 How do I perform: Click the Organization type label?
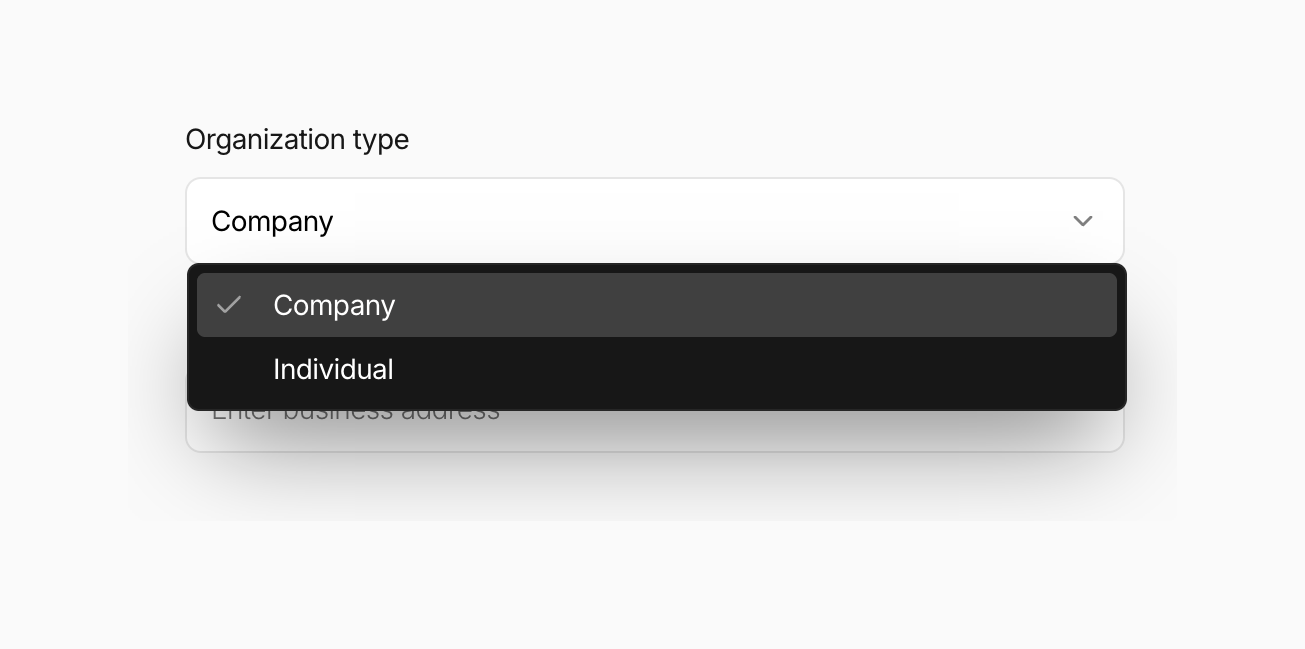[297, 140]
